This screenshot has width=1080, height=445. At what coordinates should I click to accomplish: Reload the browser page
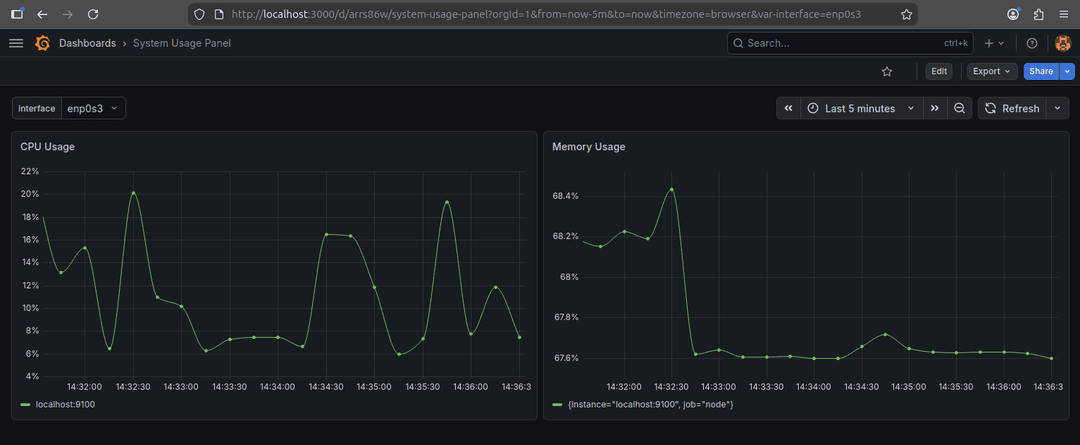tap(94, 14)
